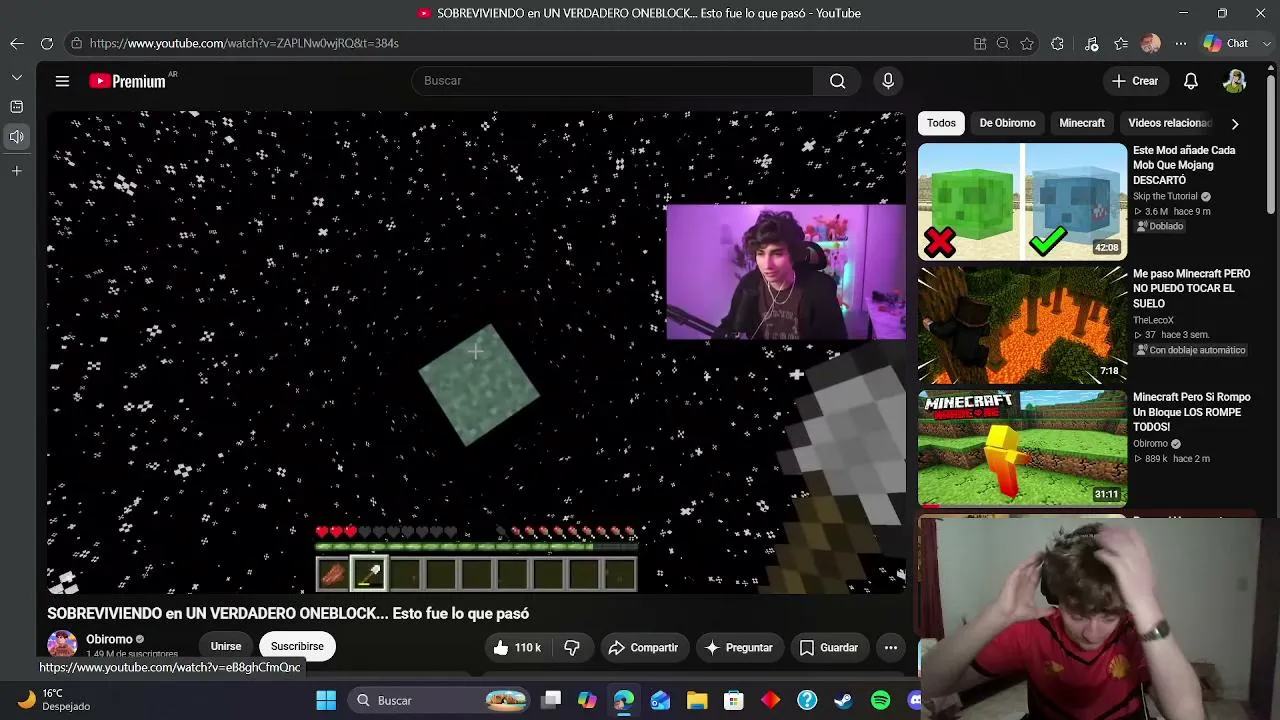Image resolution: width=1280 pixels, height=720 pixels.
Task: Open the Obiromo channel avatar
Action: (62, 644)
